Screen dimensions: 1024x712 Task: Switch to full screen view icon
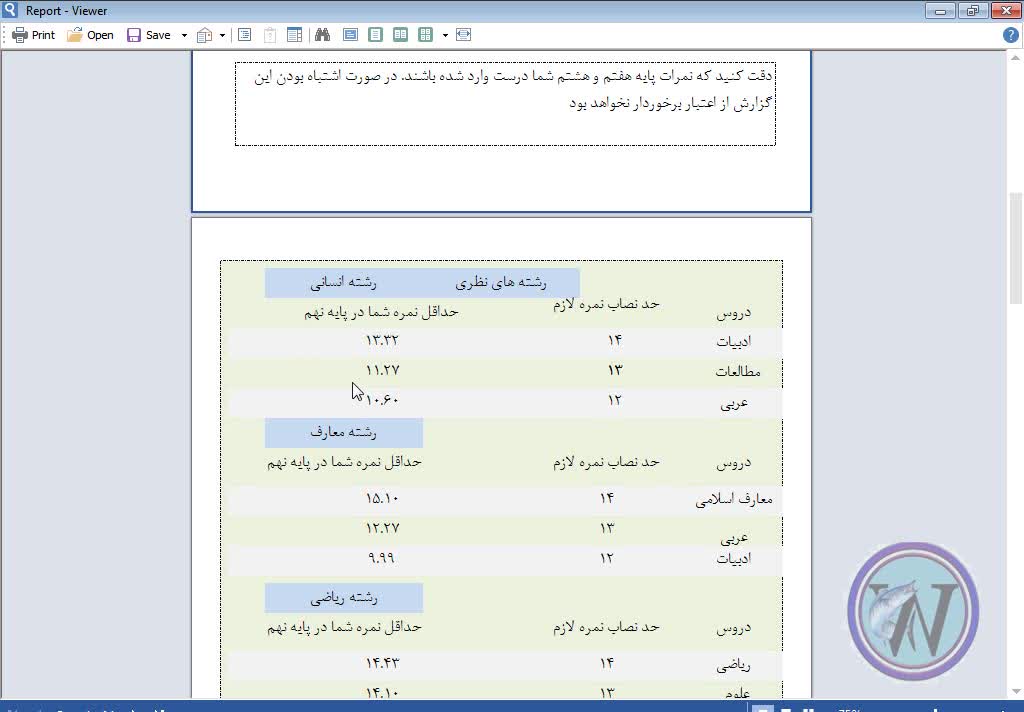tap(350, 35)
